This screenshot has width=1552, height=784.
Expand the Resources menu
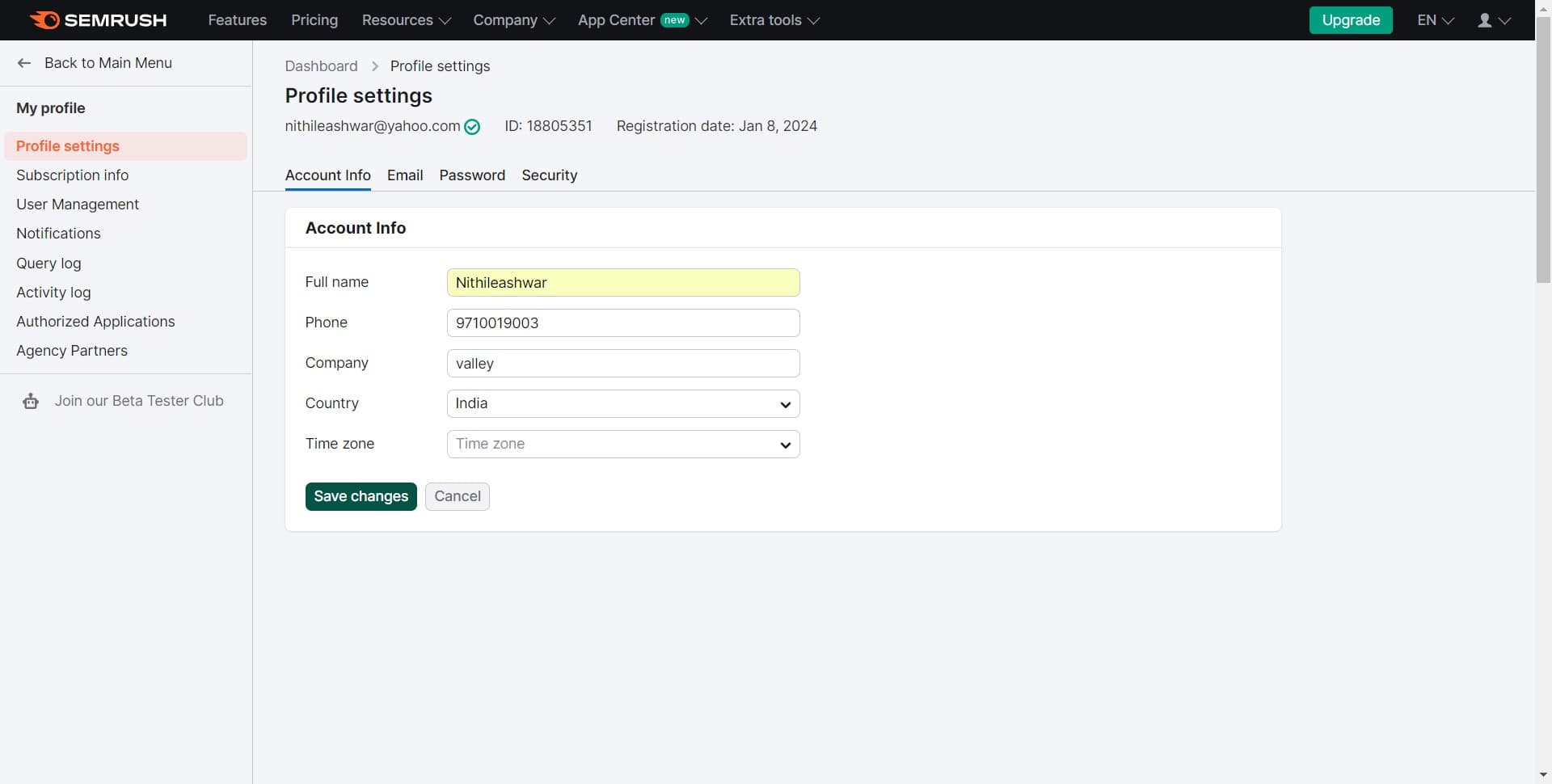[x=406, y=20]
